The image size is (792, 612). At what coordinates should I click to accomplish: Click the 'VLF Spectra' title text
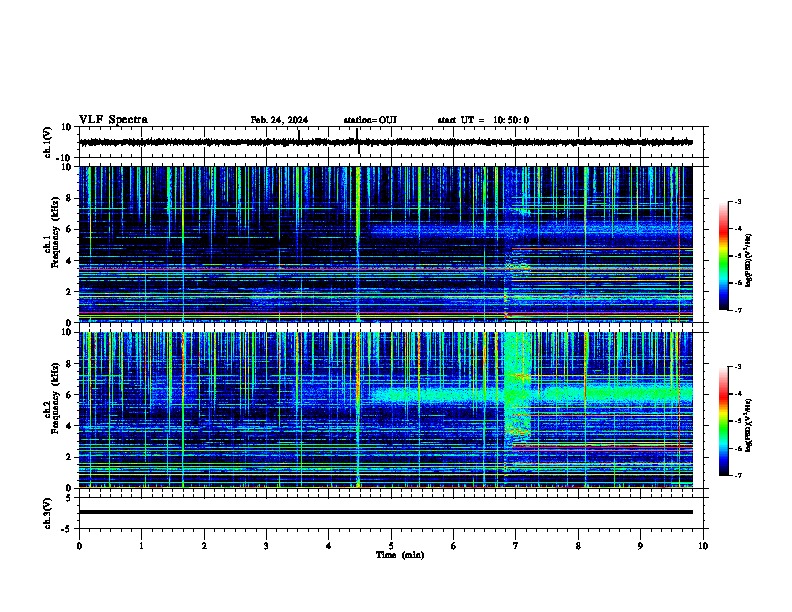(113, 120)
